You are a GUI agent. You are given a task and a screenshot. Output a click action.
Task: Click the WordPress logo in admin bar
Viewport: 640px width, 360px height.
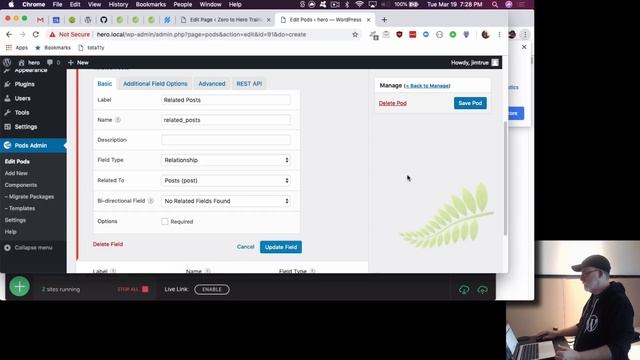7,62
